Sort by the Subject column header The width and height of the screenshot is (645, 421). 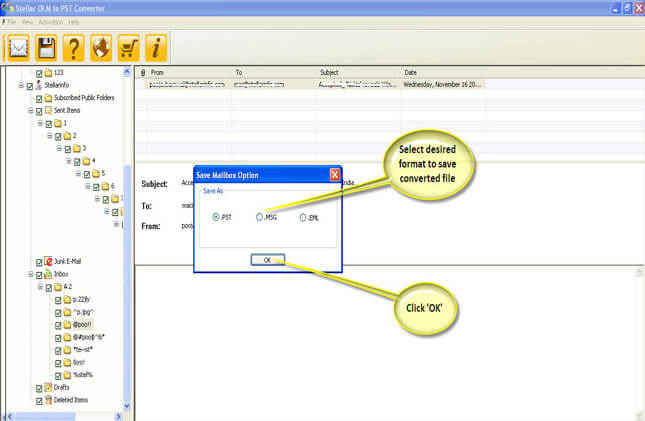[x=329, y=72]
